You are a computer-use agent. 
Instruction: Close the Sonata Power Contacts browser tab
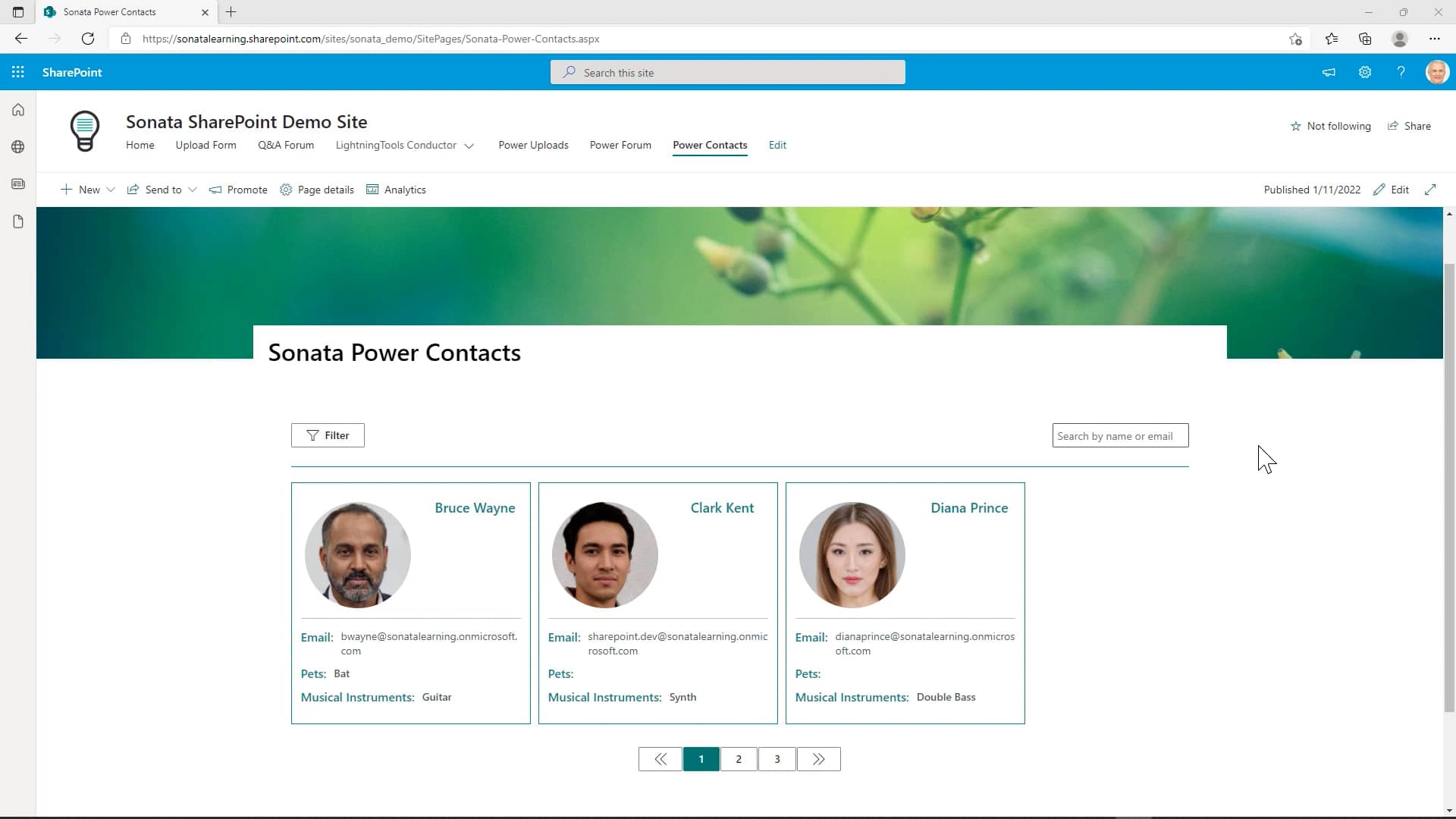(x=205, y=12)
